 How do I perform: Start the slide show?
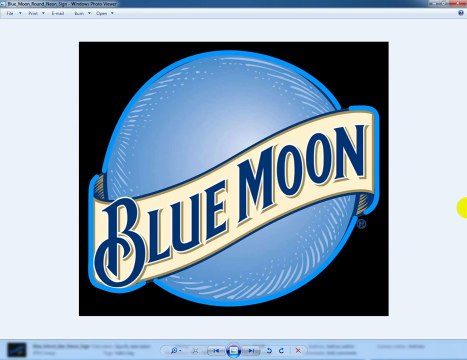[234, 351]
